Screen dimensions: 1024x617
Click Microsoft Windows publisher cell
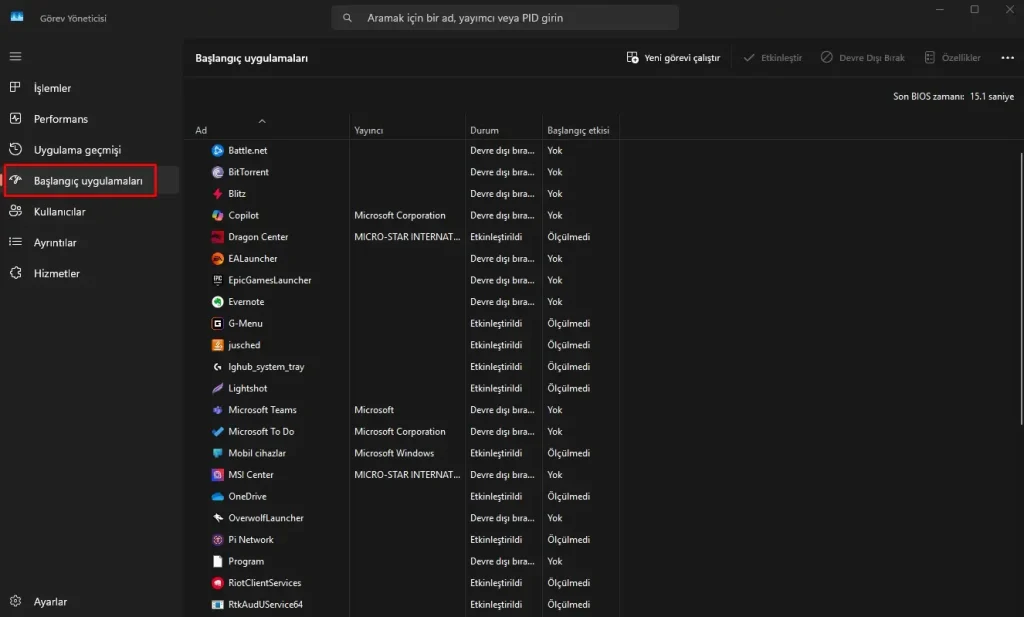[x=394, y=452]
